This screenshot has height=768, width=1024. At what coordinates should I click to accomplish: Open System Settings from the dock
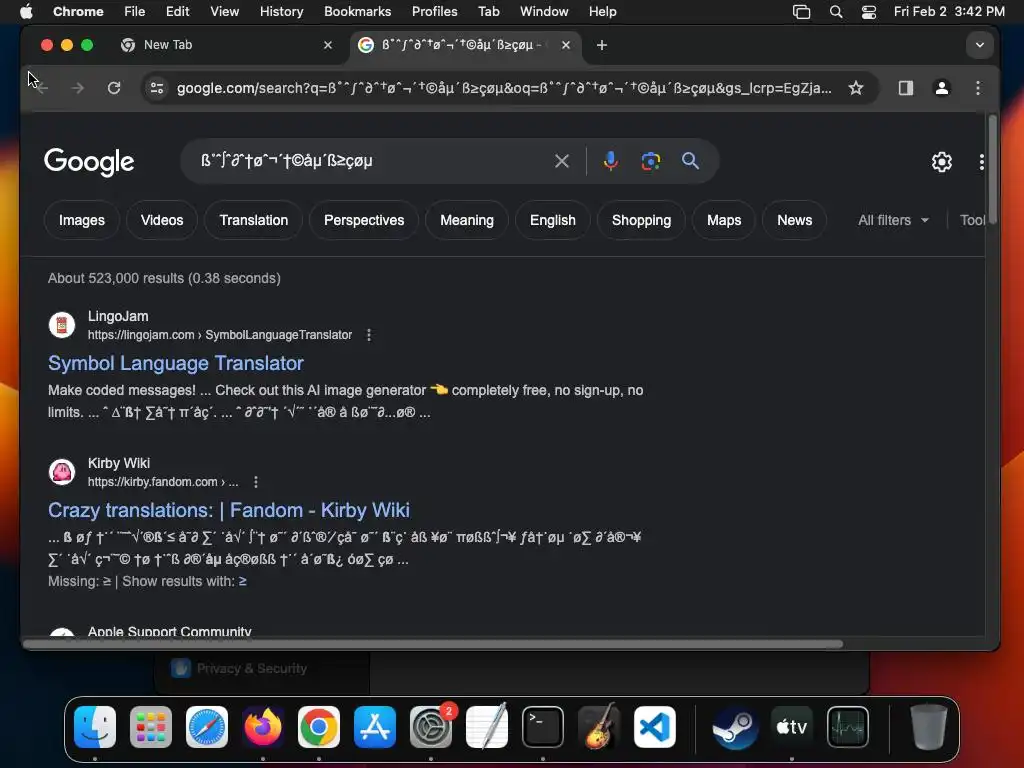431,727
